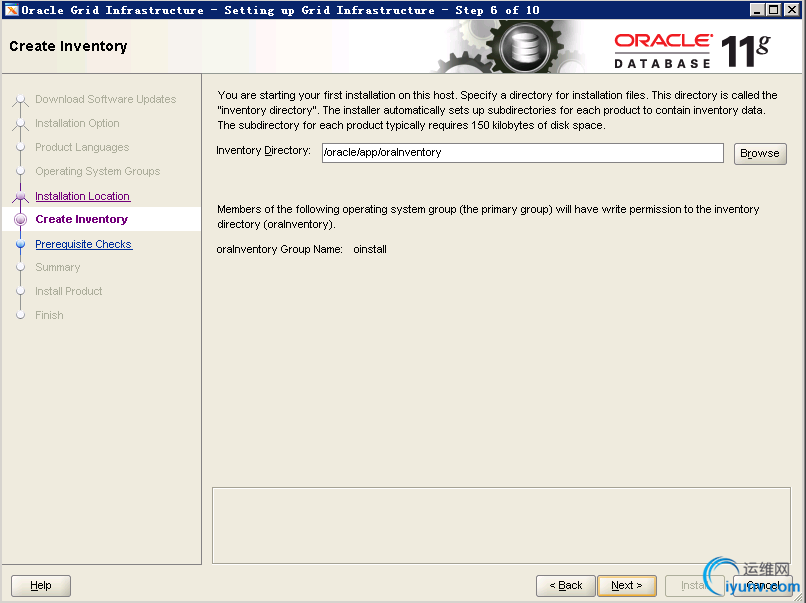Image resolution: width=806 pixels, height=603 pixels.
Task: Open the Installation Location step link
Action: (x=82, y=196)
